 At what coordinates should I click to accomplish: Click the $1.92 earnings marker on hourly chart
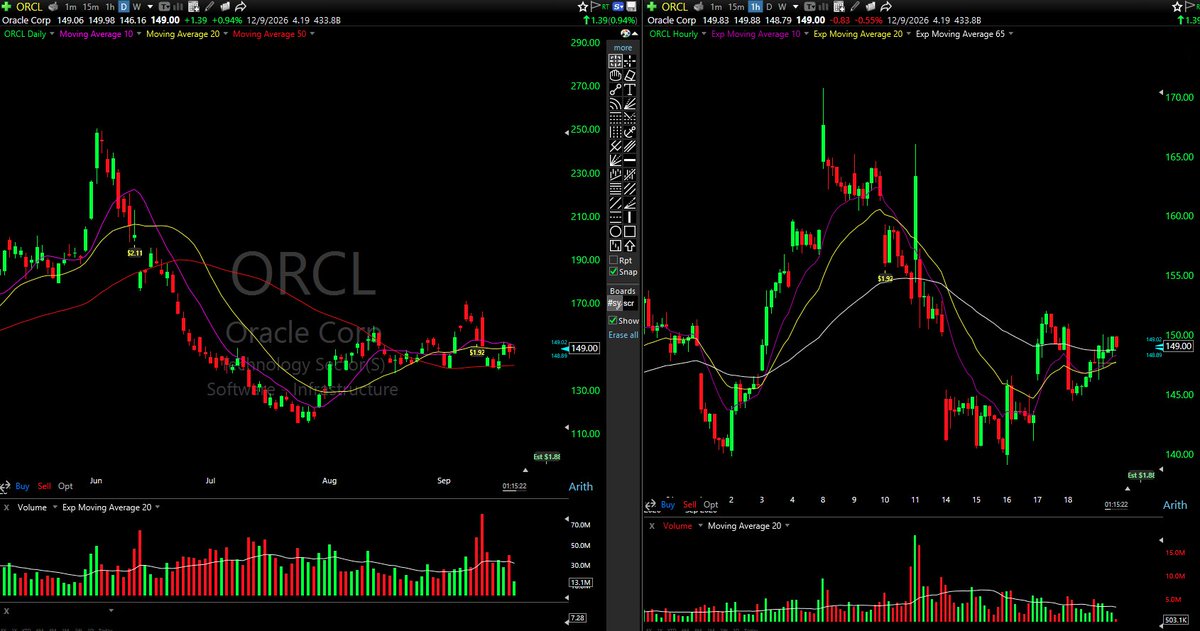coord(885,279)
